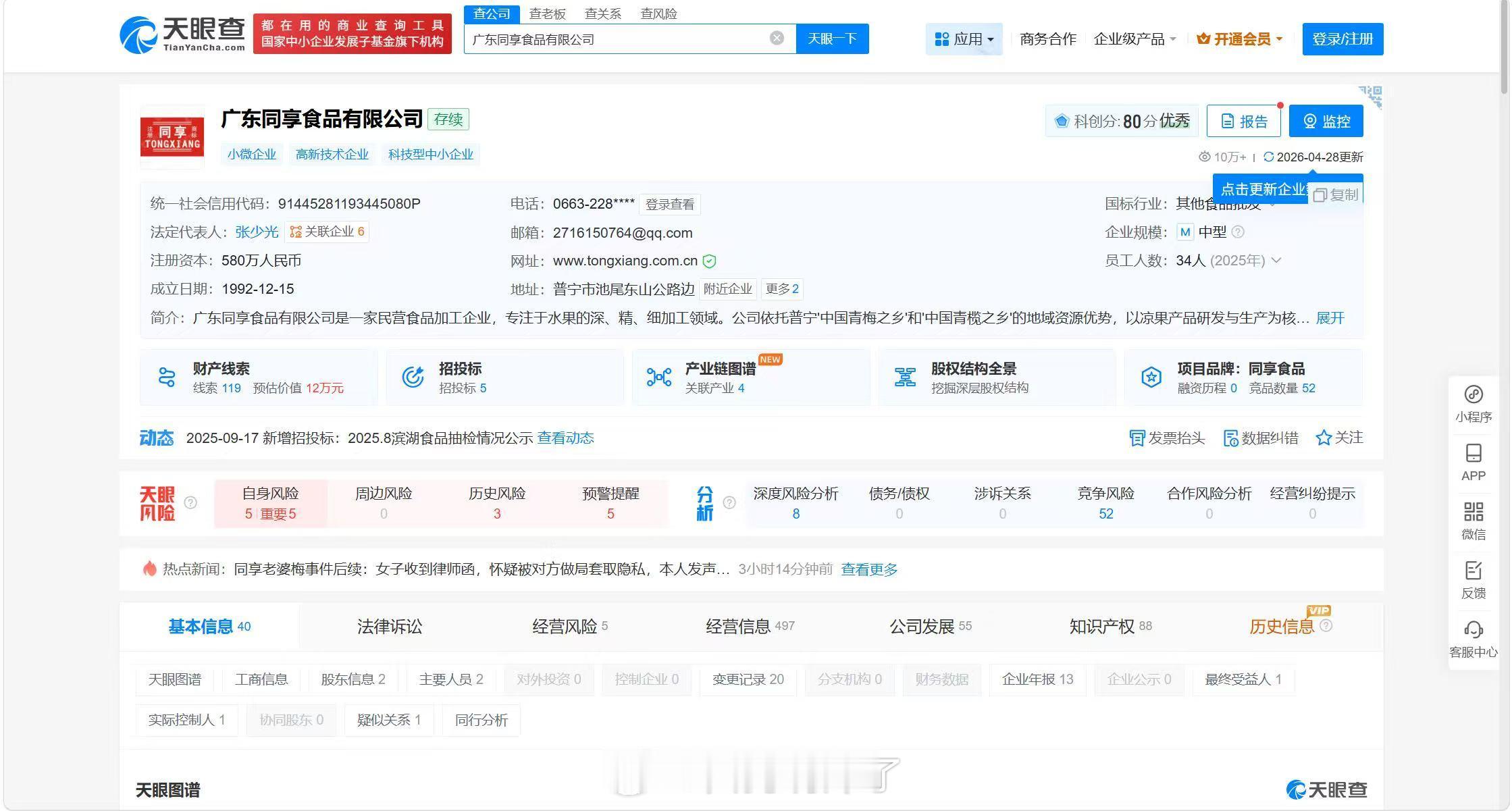Screen dimensions: 1512x811
Task: Open legal representative 张少光 link
Action: click(257, 232)
